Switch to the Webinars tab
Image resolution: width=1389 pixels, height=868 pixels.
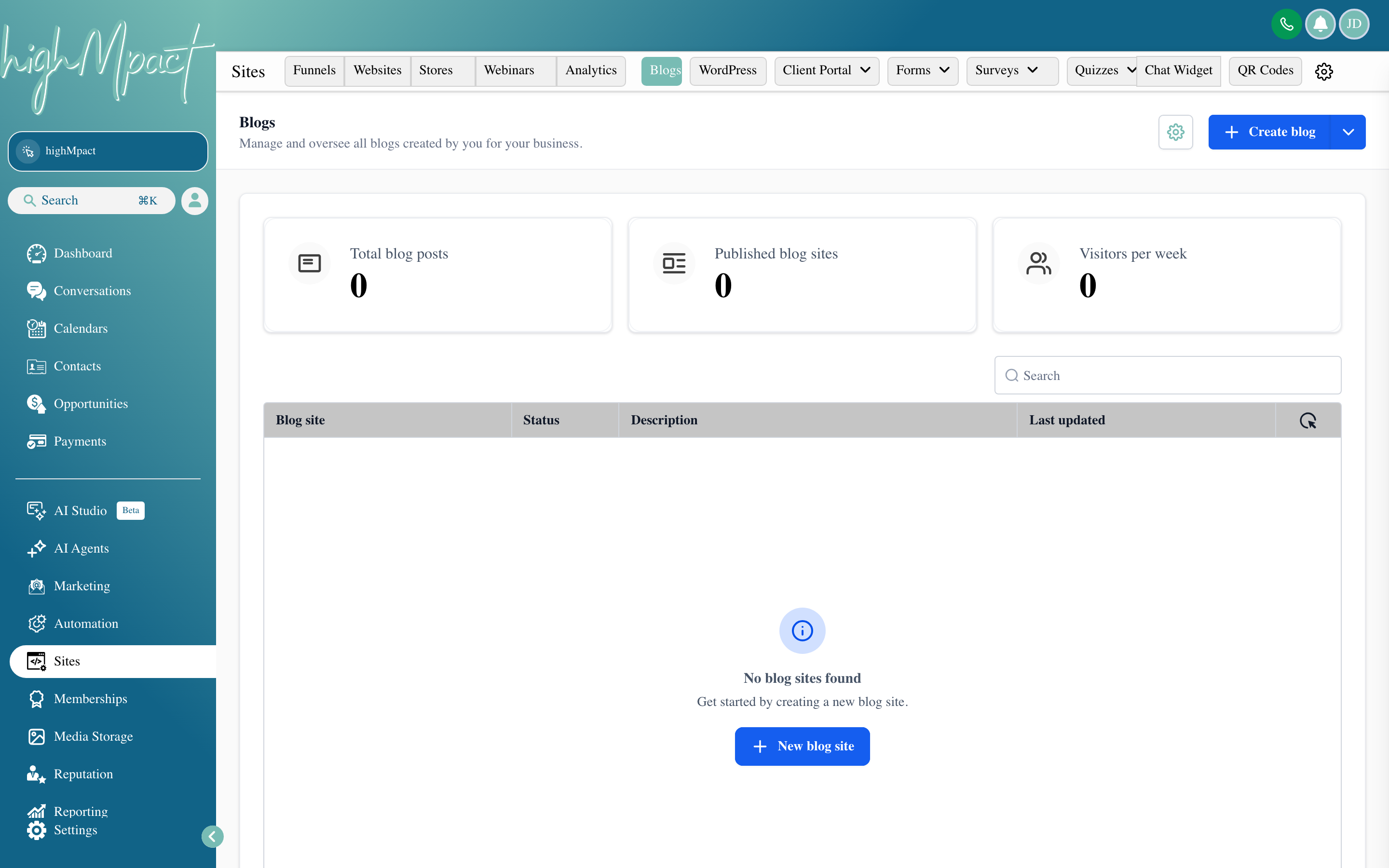coord(516,70)
